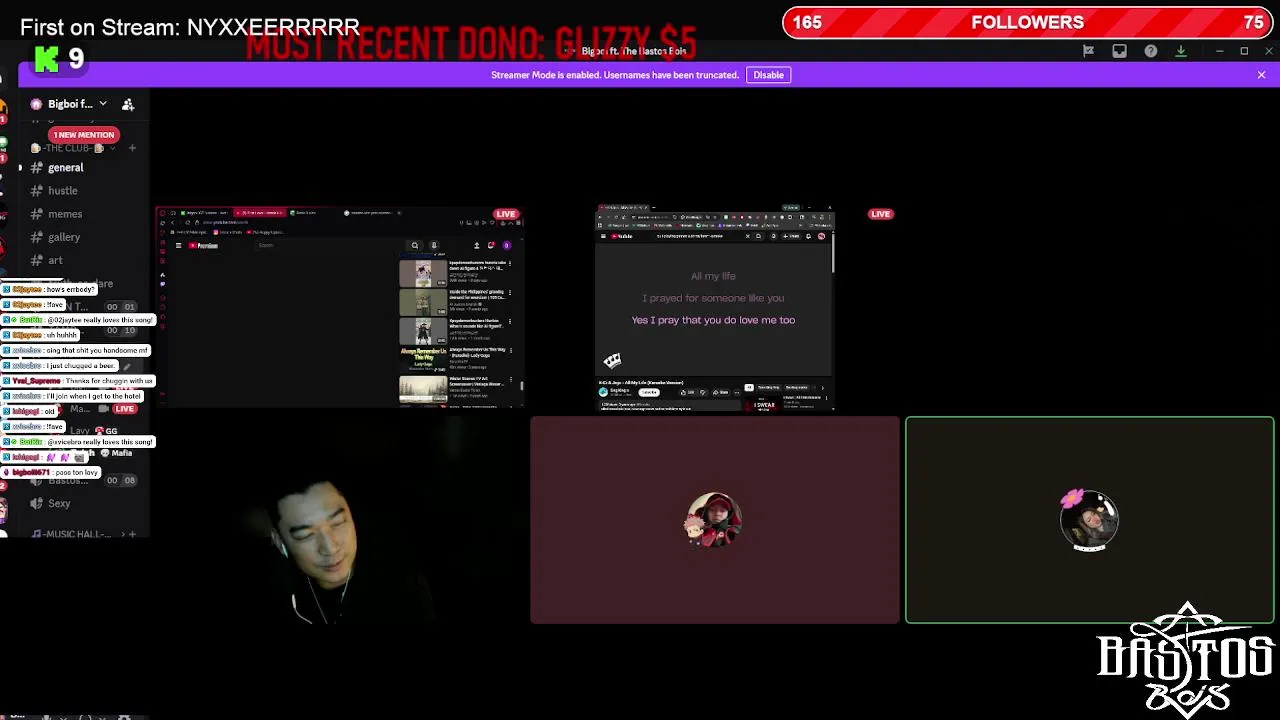Click 'Thanks for chuggin with us' message
This screenshot has height=720, width=1280.
[x=79, y=381]
